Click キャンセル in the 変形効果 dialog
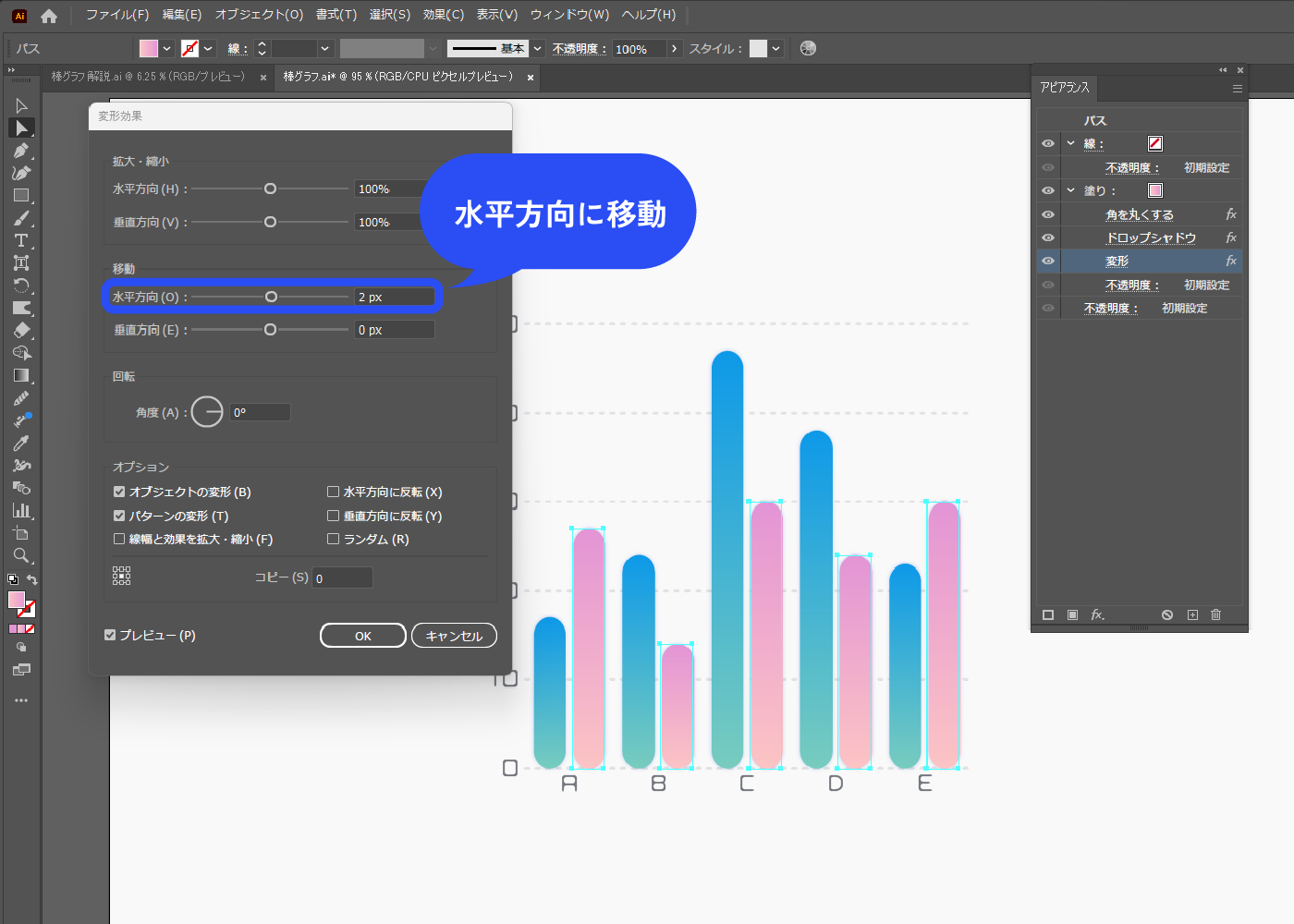The width and height of the screenshot is (1294, 924). [454, 636]
